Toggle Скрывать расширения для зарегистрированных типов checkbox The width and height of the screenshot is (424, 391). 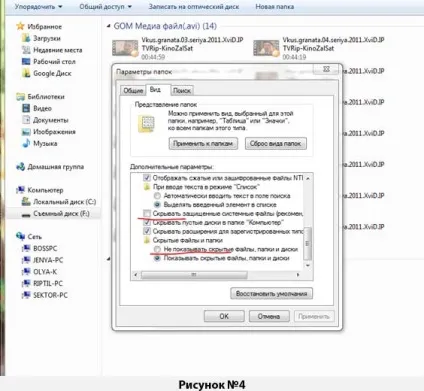147,231
